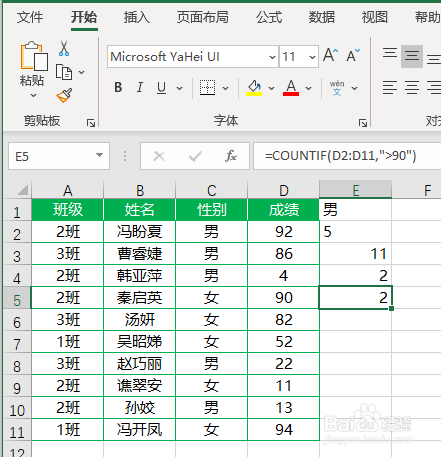Expand the fill color palette arrow

pos(272,88)
